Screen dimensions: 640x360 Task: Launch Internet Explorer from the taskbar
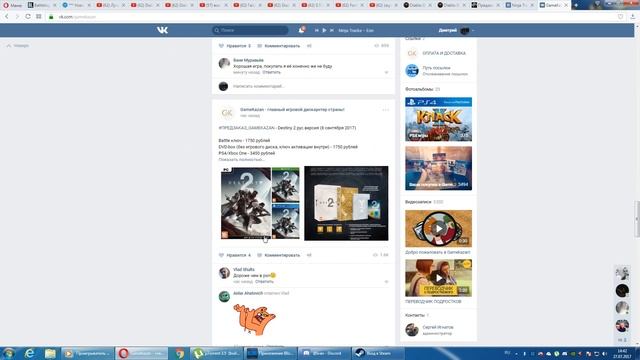tap(29, 353)
